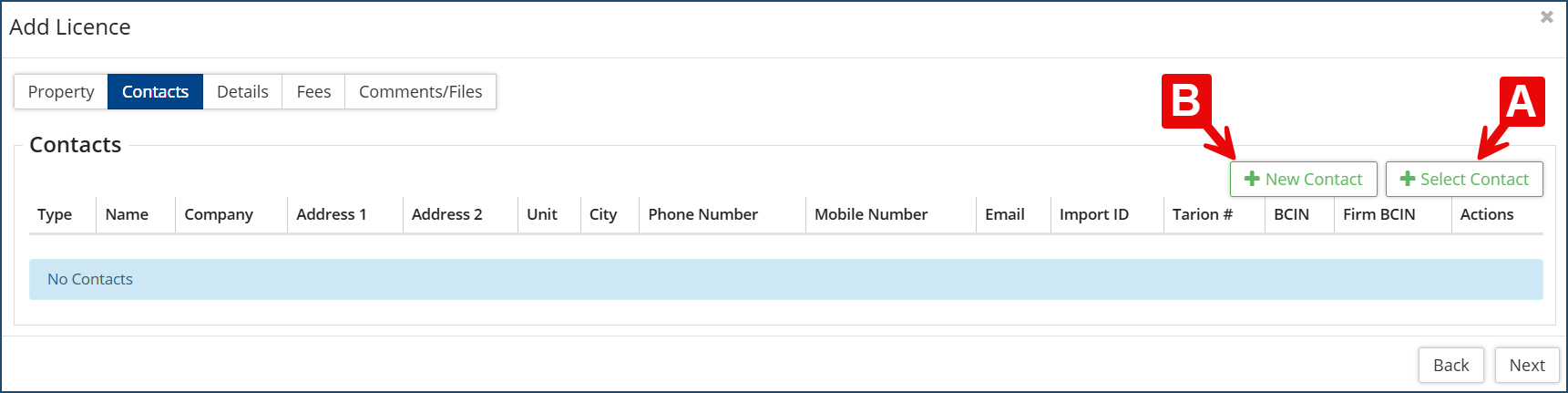Click the Email column header
This screenshot has height=393, width=1568.
pyautogui.click(x=1004, y=214)
